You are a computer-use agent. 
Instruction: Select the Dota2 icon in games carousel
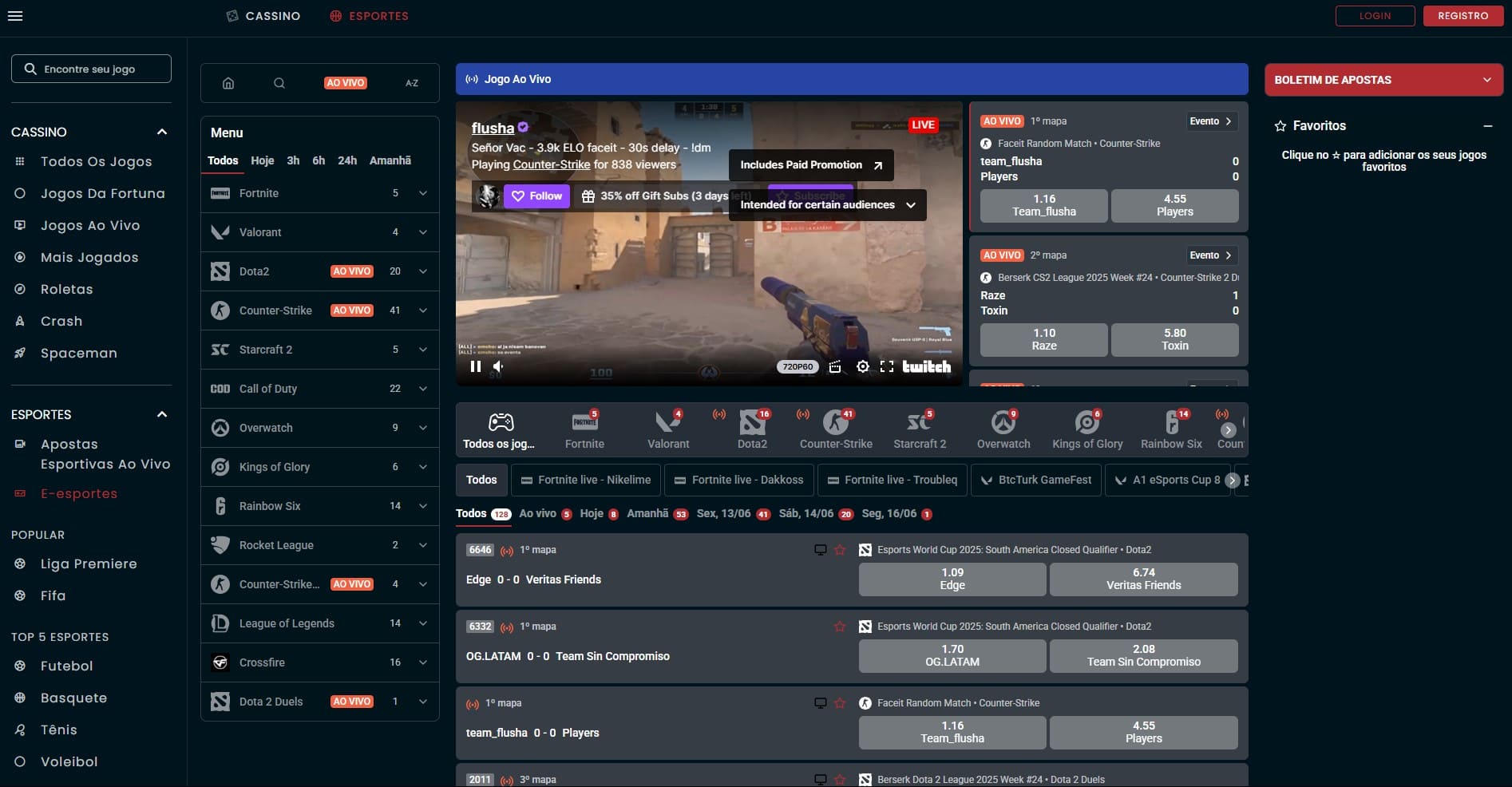(x=752, y=422)
